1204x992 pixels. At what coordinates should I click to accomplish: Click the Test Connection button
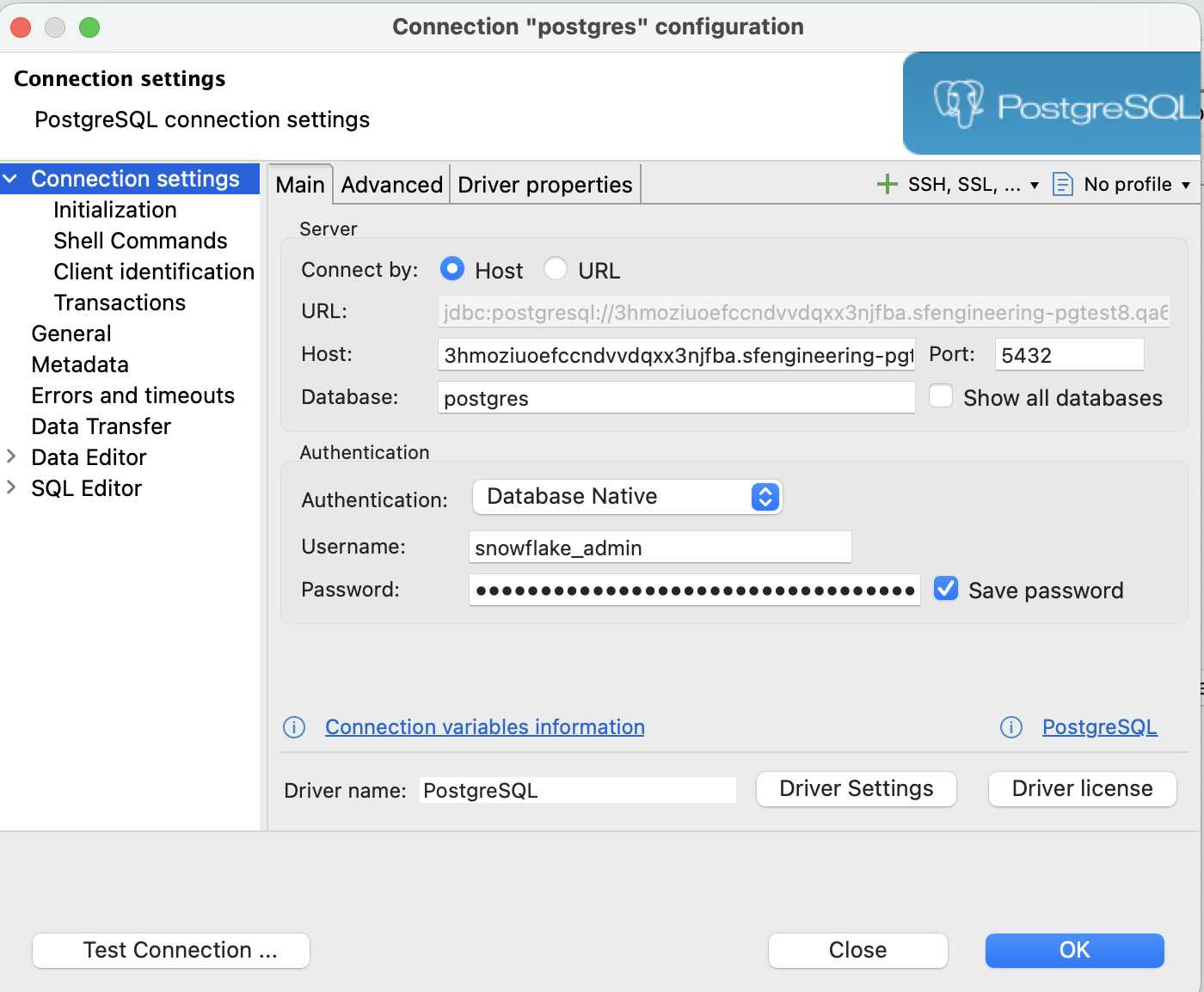[170, 950]
